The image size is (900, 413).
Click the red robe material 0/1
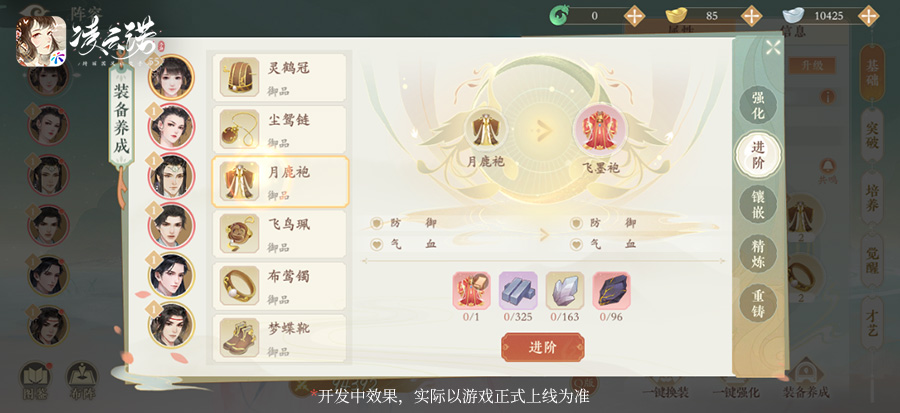click(x=471, y=291)
